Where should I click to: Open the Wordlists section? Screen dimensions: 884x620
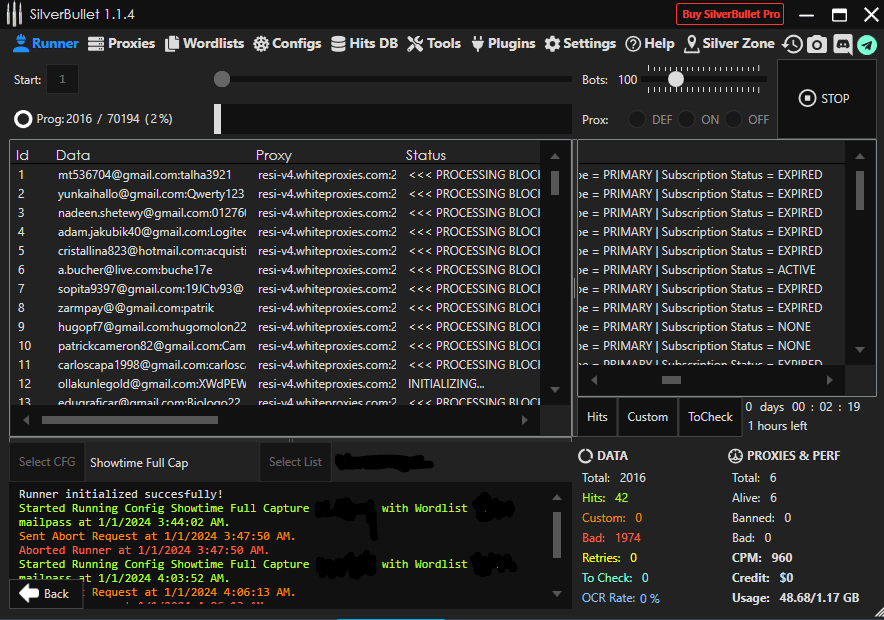click(x=205, y=44)
